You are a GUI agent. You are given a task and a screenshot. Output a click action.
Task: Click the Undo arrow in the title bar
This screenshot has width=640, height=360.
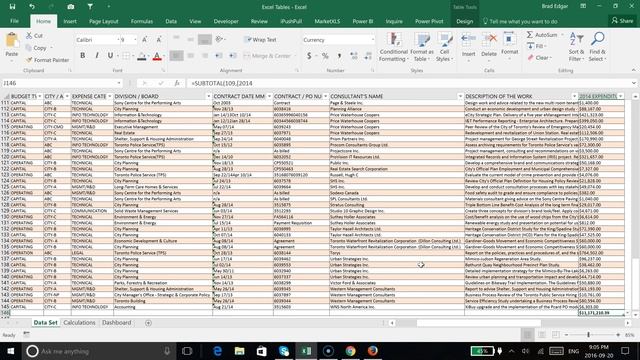pyautogui.click(x=32, y=7)
